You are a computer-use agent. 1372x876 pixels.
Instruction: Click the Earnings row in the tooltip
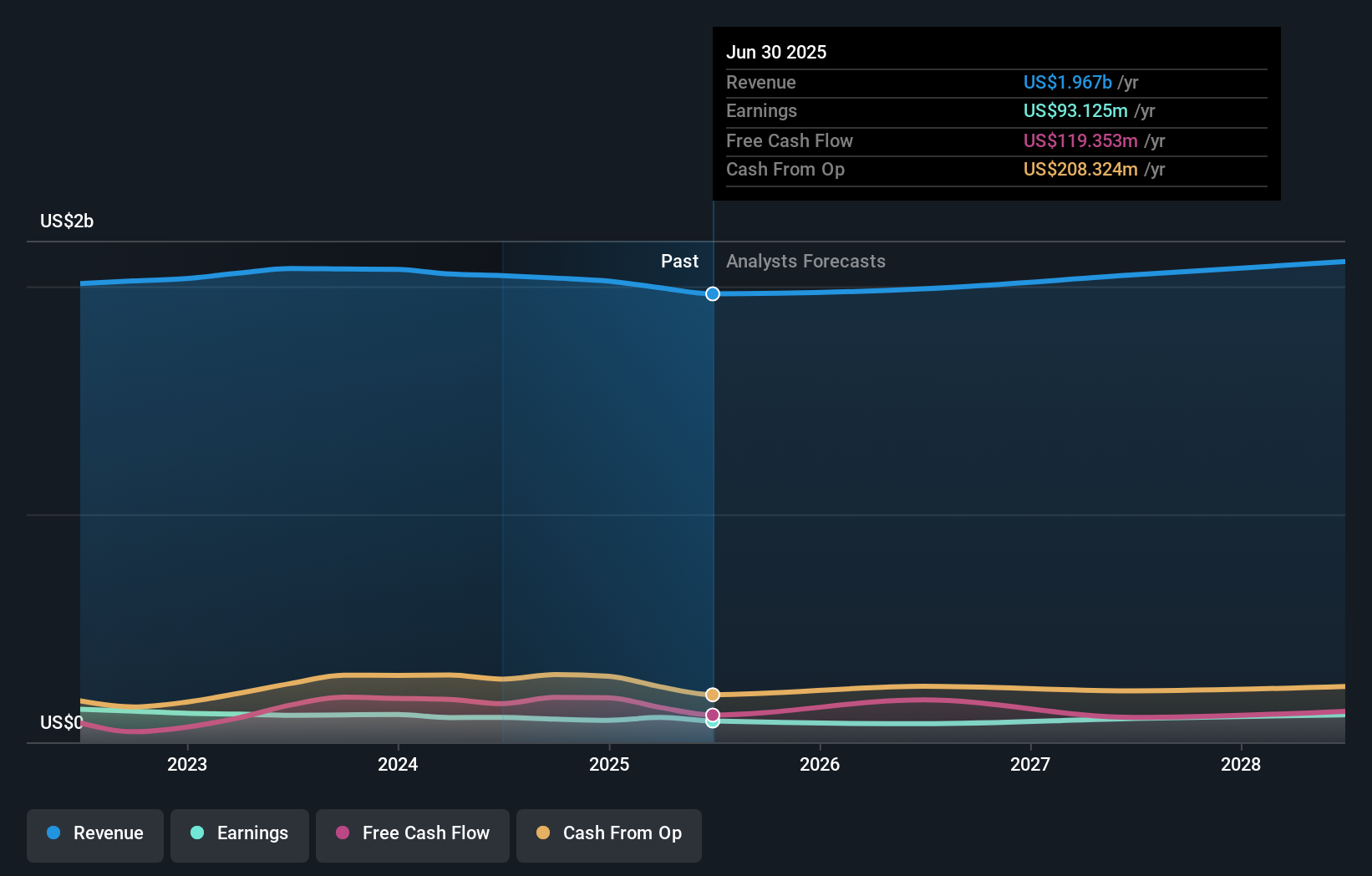pos(996,110)
